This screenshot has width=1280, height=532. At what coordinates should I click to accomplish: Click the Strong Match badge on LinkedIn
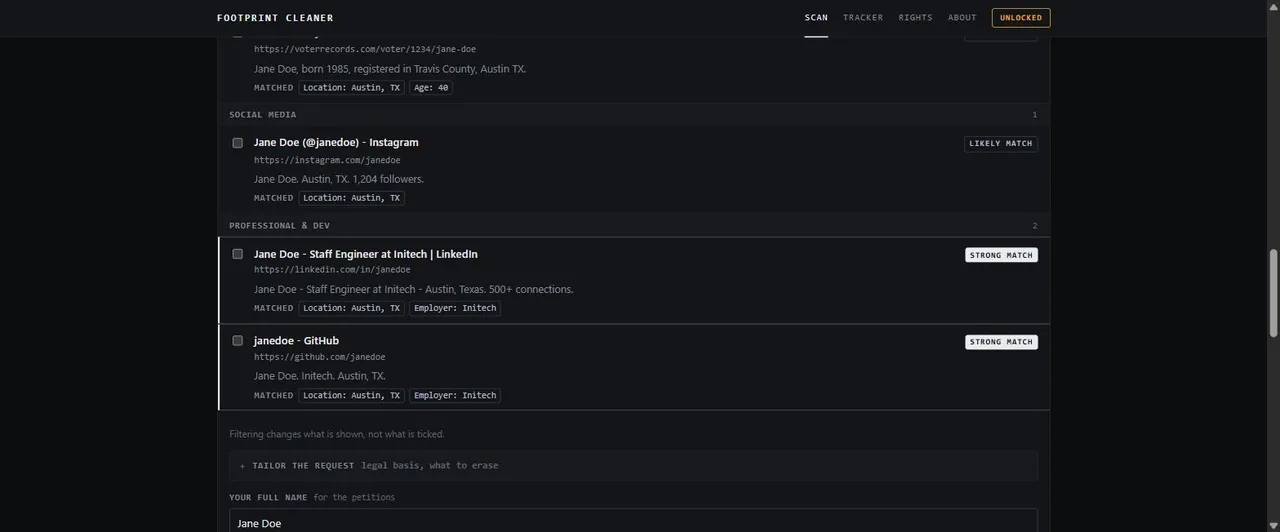click(x=1001, y=255)
